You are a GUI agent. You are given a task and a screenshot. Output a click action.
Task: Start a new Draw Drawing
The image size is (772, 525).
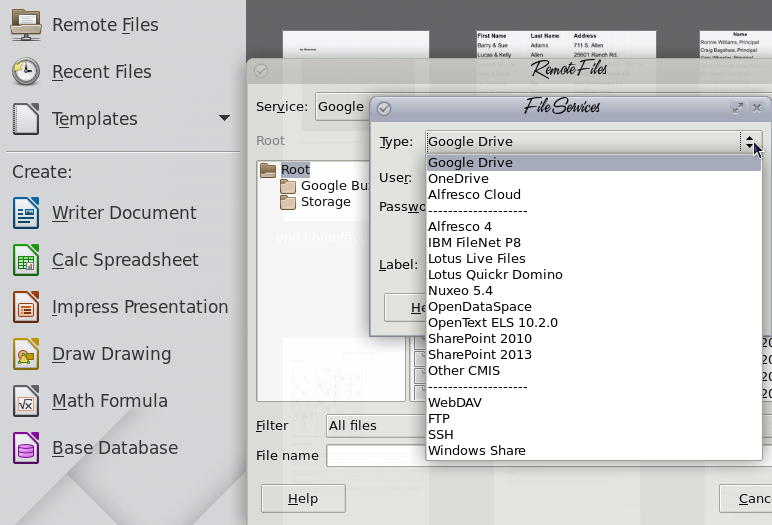111,354
